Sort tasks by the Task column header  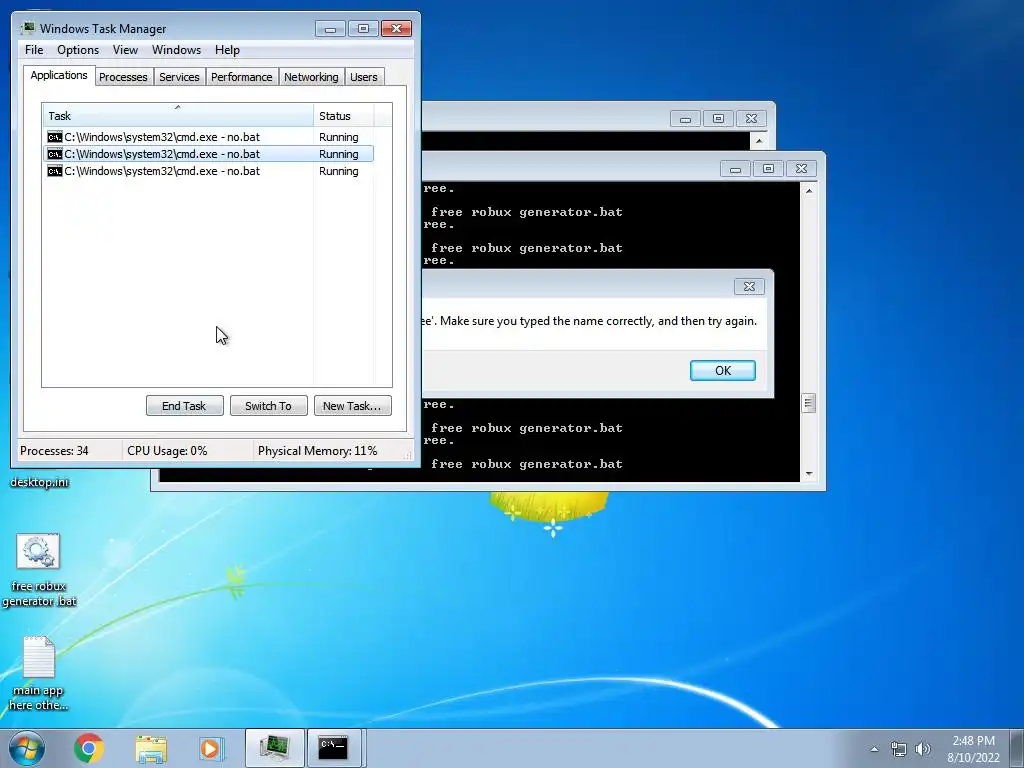178,116
